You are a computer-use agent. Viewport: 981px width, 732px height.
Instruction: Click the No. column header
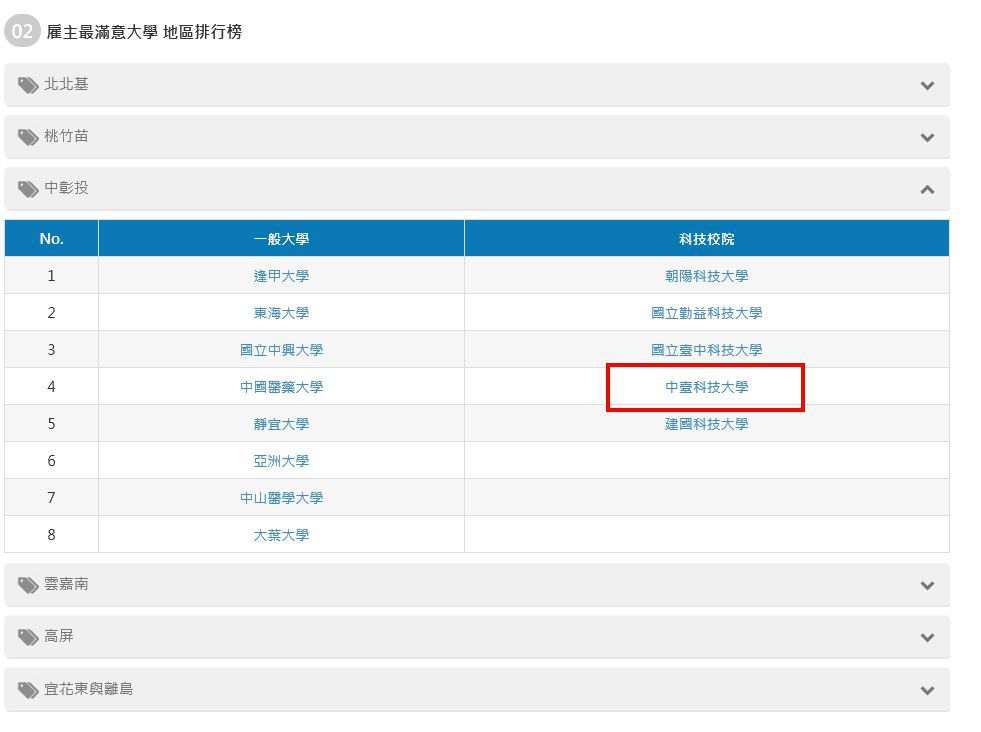tap(51, 238)
